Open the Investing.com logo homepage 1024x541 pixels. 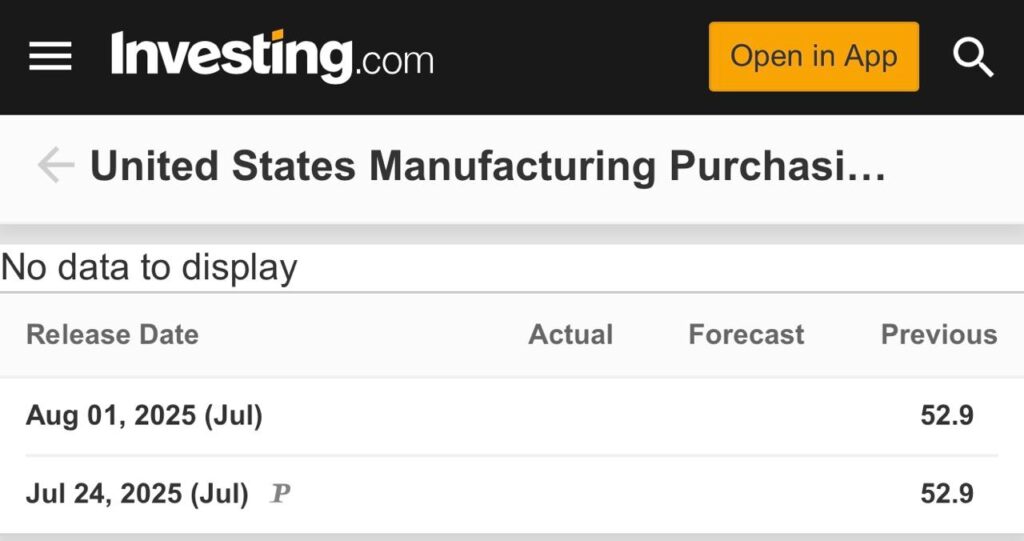(x=272, y=57)
